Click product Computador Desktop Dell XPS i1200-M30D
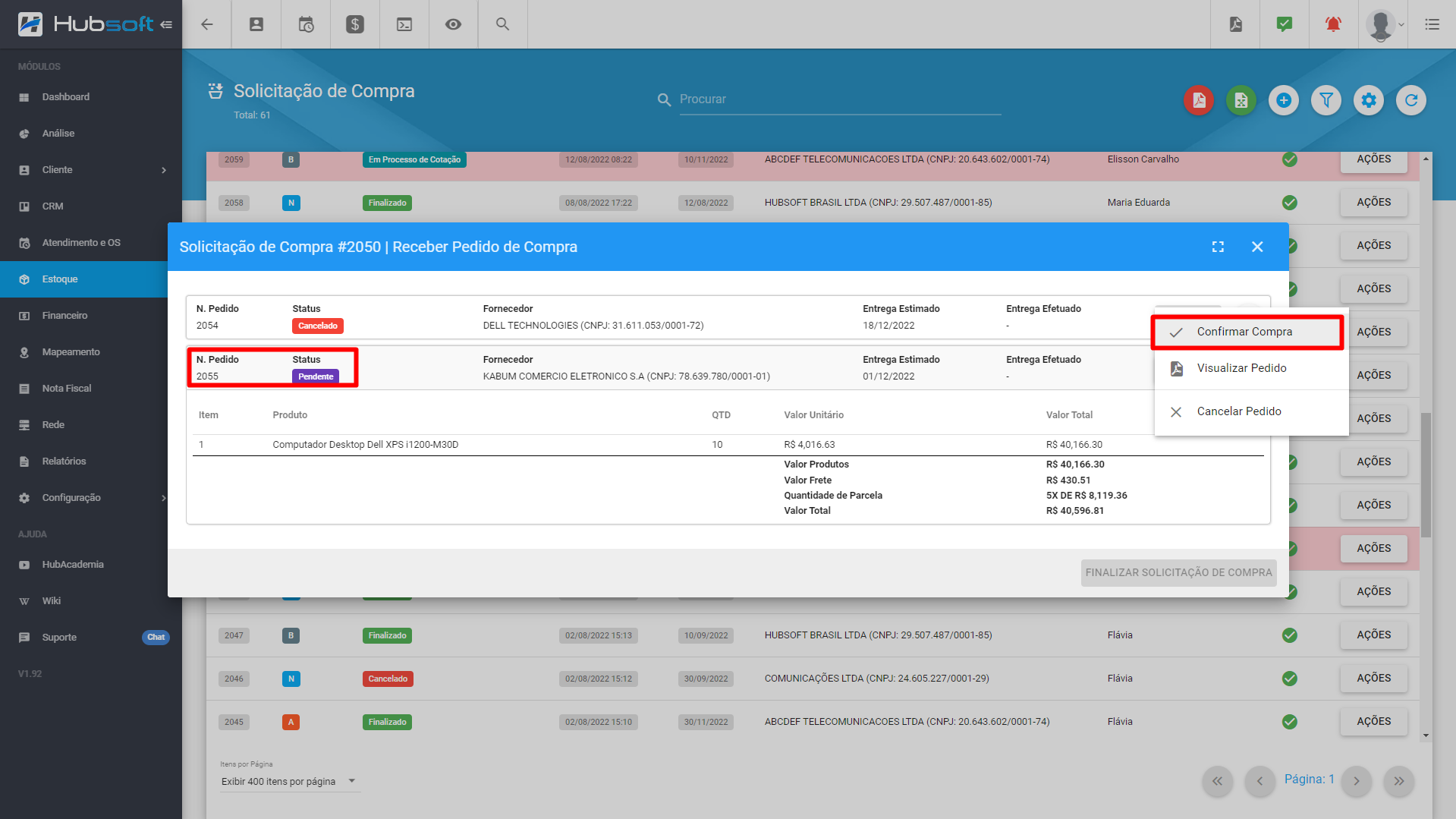Viewport: 1456px width, 819px height. point(366,445)
